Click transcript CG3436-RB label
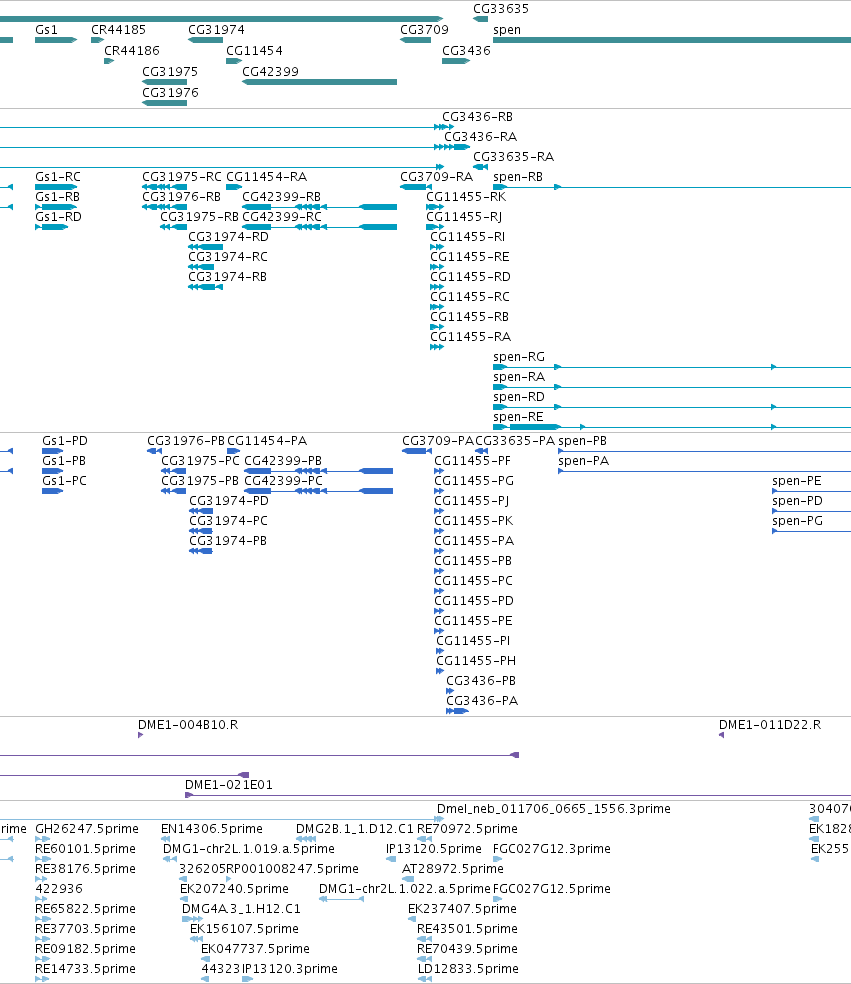This screenshot has height=984, width=851. (x=478, y=117)
